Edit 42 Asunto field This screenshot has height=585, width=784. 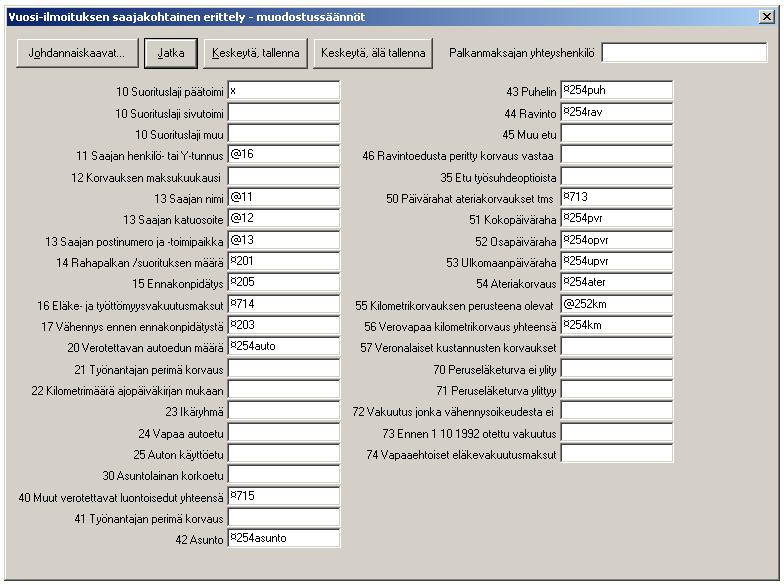pos(284,538)
